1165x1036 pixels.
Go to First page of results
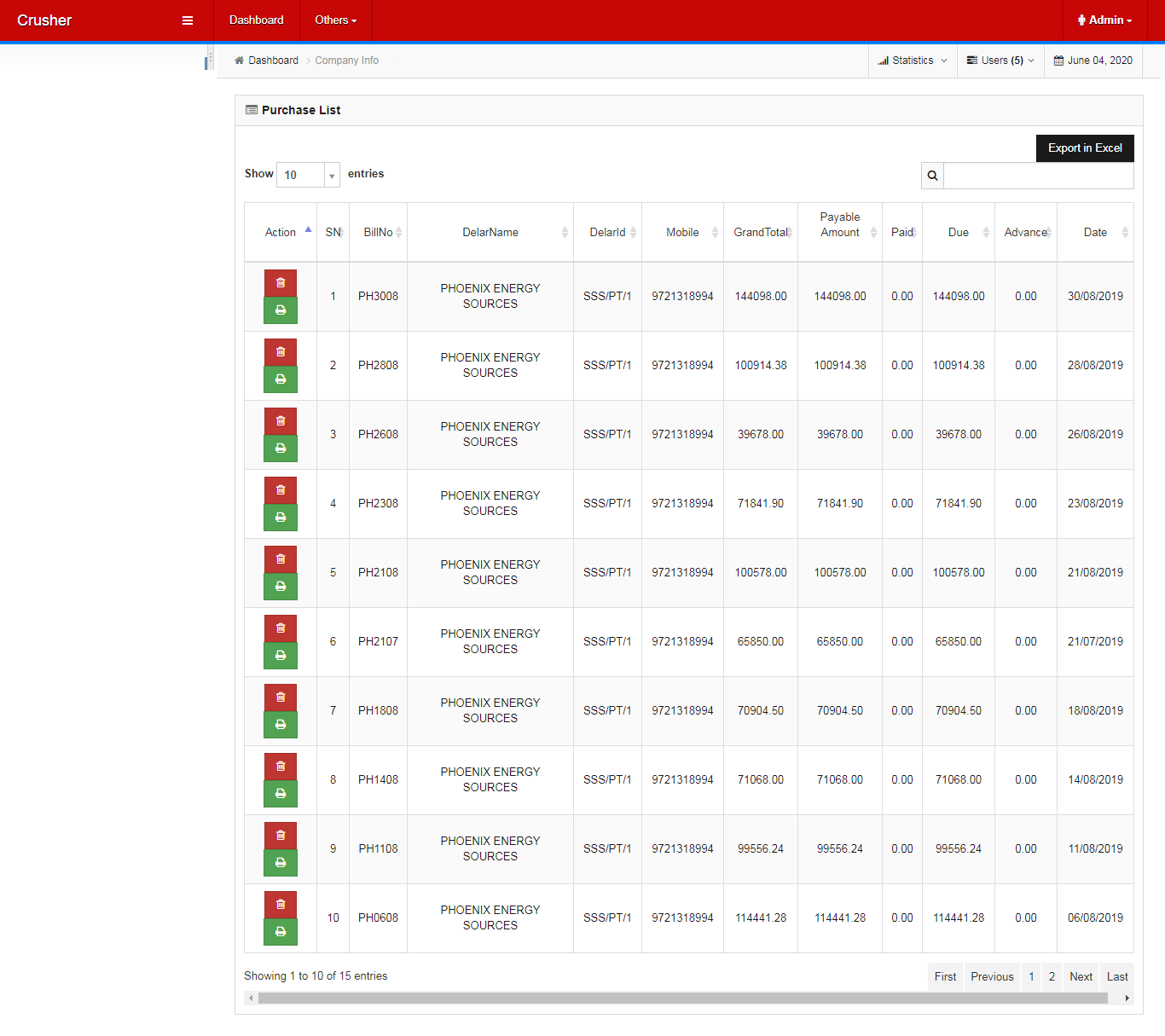click(x=945, y=977)
